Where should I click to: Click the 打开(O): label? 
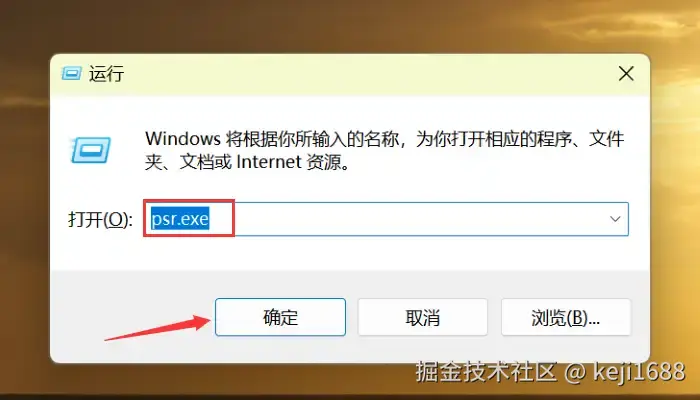[100, 219]
